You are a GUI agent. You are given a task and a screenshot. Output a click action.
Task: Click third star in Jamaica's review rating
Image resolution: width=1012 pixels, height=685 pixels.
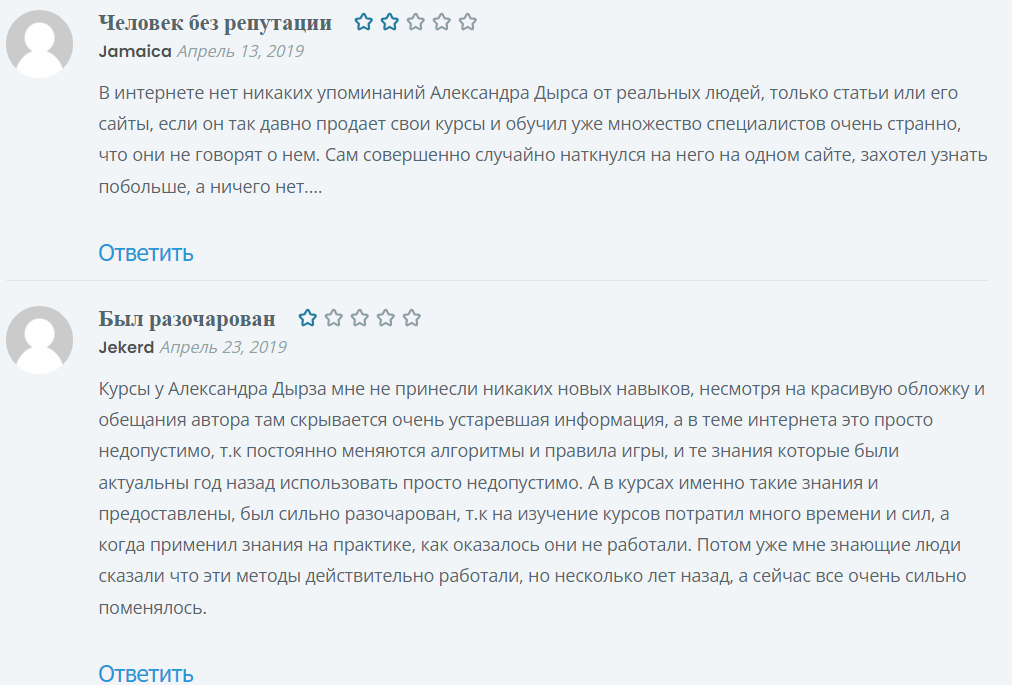416,22
